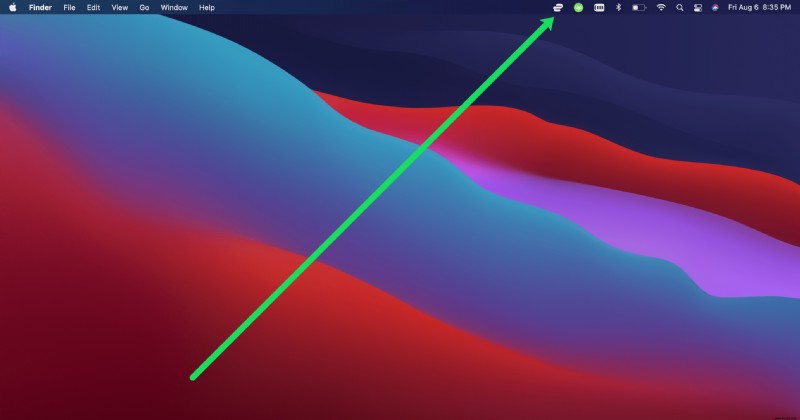This screenshot has width=800, height=420.
Task: Launch Siri from the menu bar
Action: [x=715, y=8]
